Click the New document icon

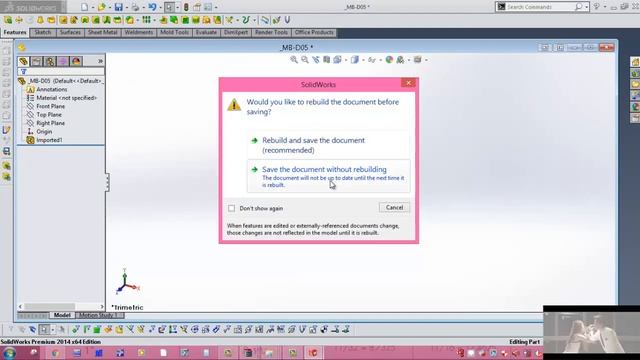[x=84, y=7]
